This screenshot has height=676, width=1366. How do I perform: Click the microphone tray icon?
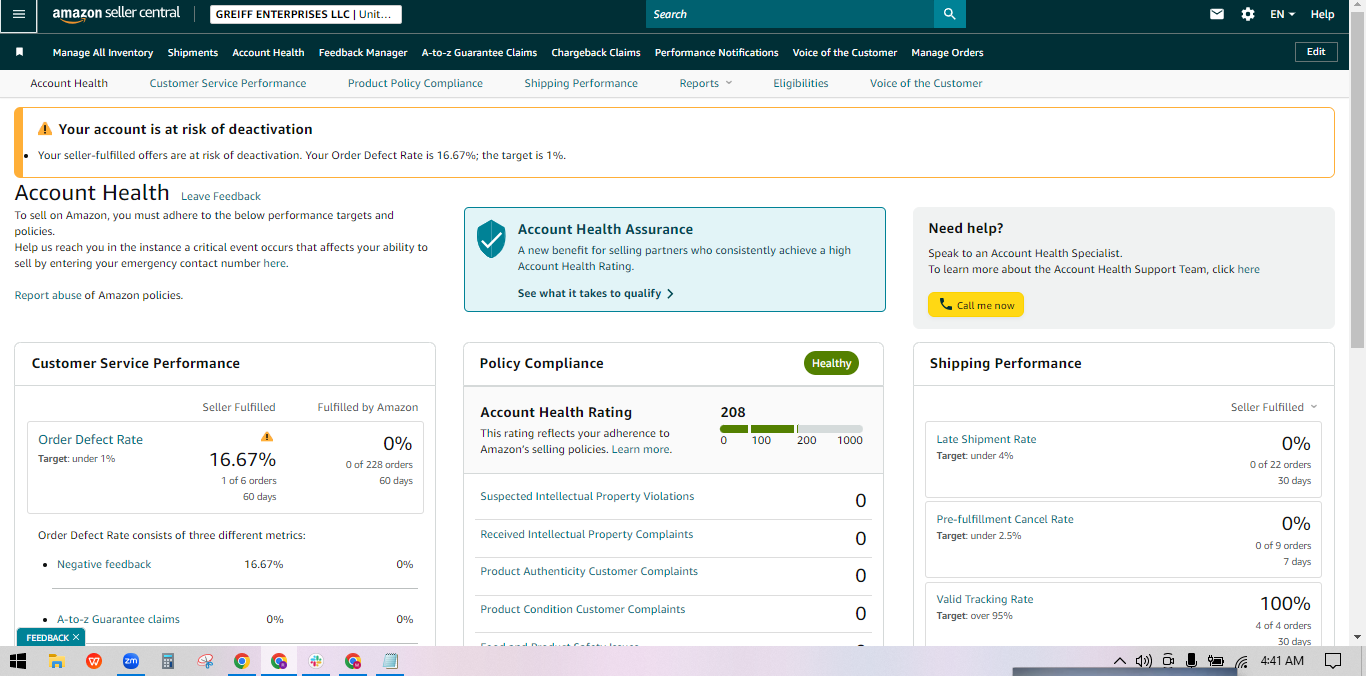(1191, 661)
